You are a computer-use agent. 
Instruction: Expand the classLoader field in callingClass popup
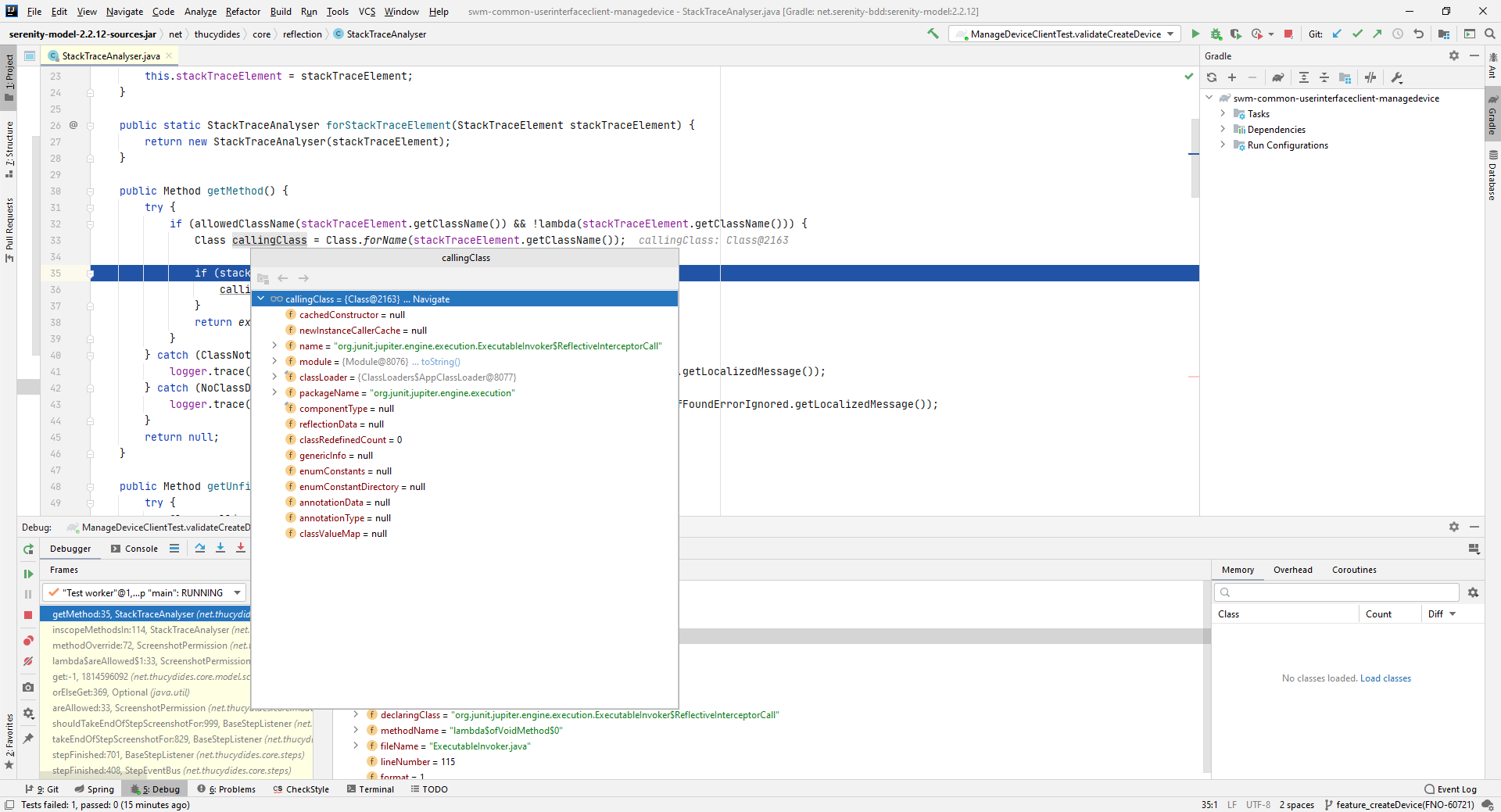[x=274, y=377]
